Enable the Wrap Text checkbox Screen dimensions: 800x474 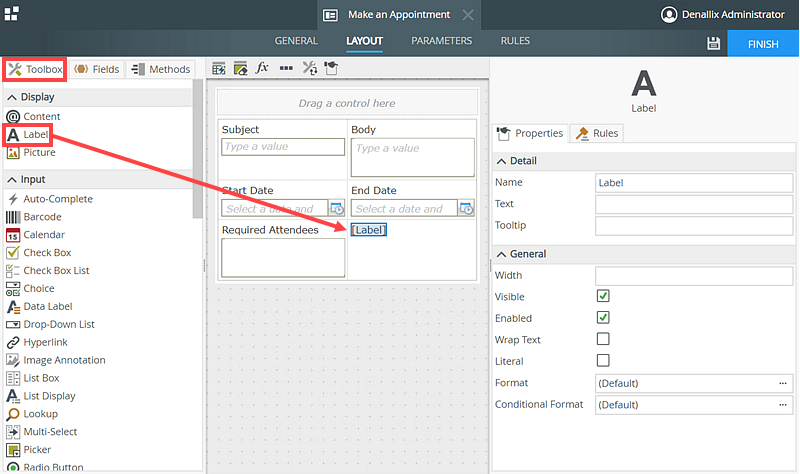603,339
